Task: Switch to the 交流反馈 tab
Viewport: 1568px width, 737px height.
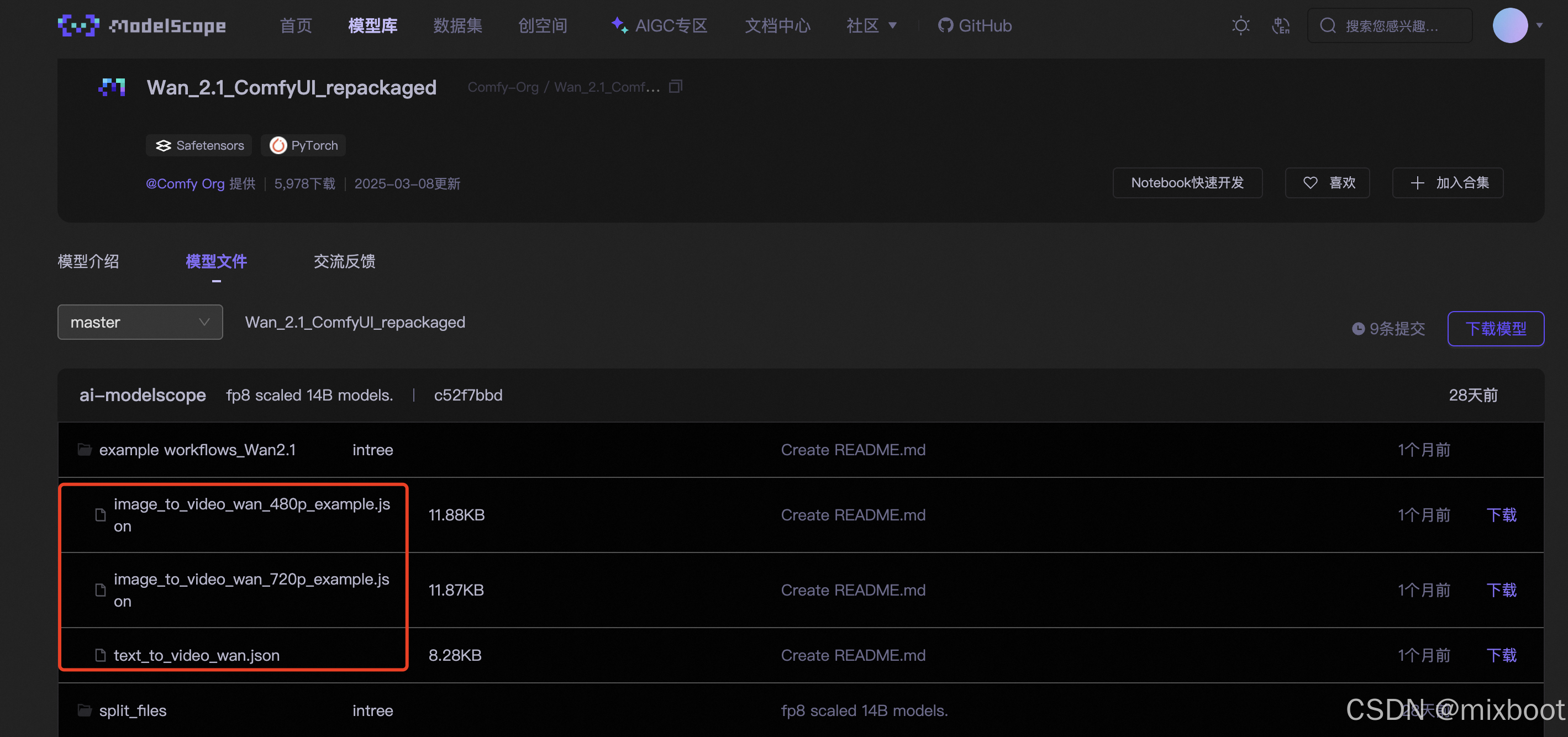Action: pos(344,262)
